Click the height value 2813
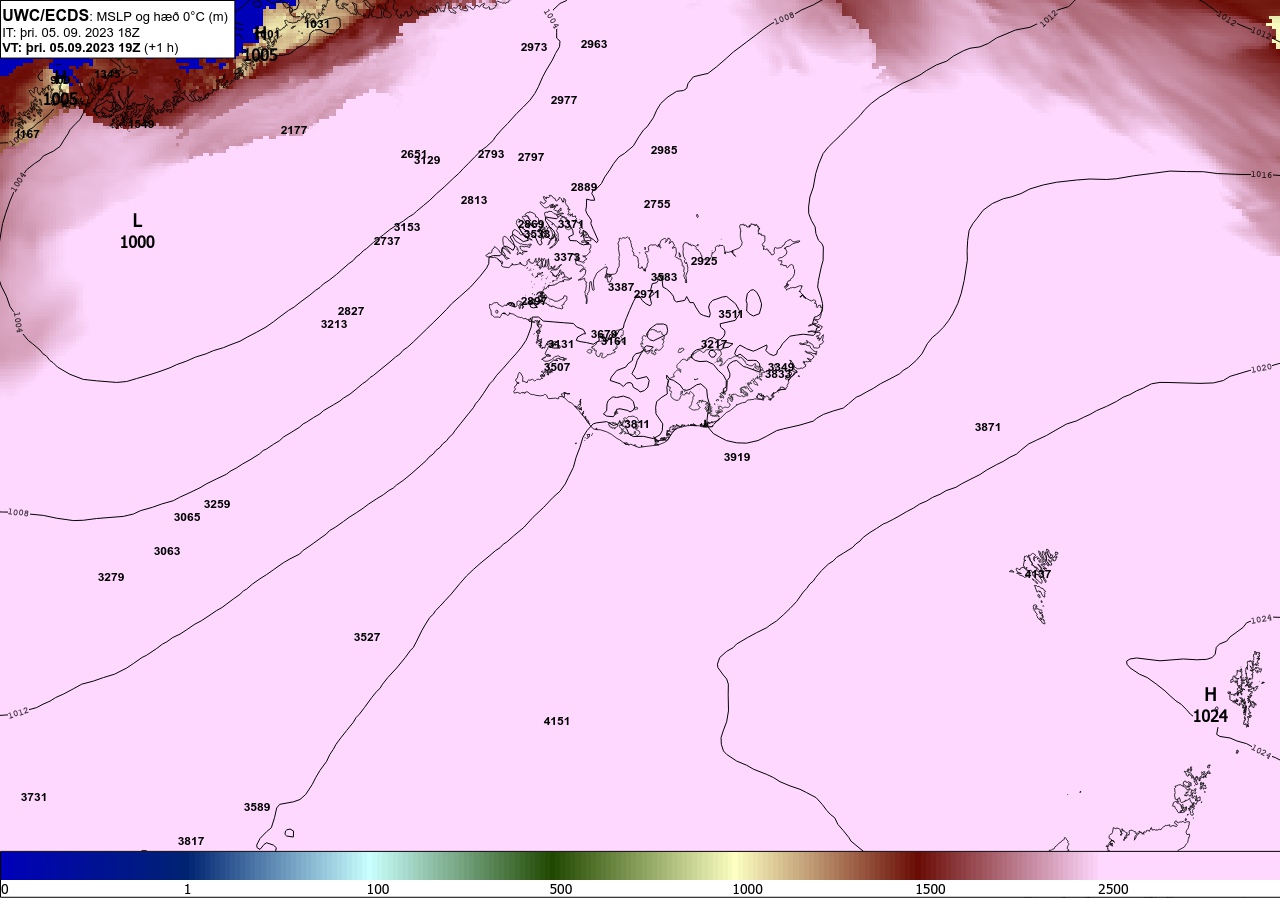The height and width of the screenshot is (898, 1280). pyautogui.click(x=474, y=200)
